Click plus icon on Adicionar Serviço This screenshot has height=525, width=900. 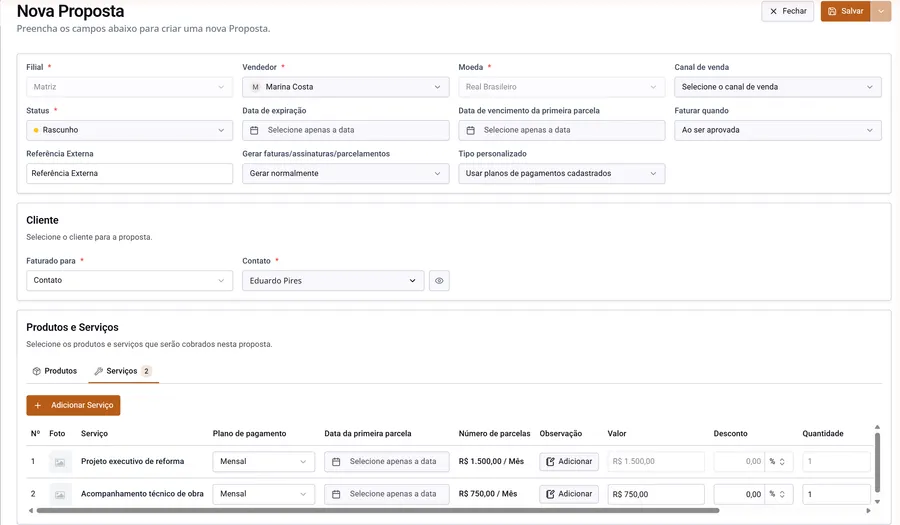pyautogui.click(x=38, y=405)
